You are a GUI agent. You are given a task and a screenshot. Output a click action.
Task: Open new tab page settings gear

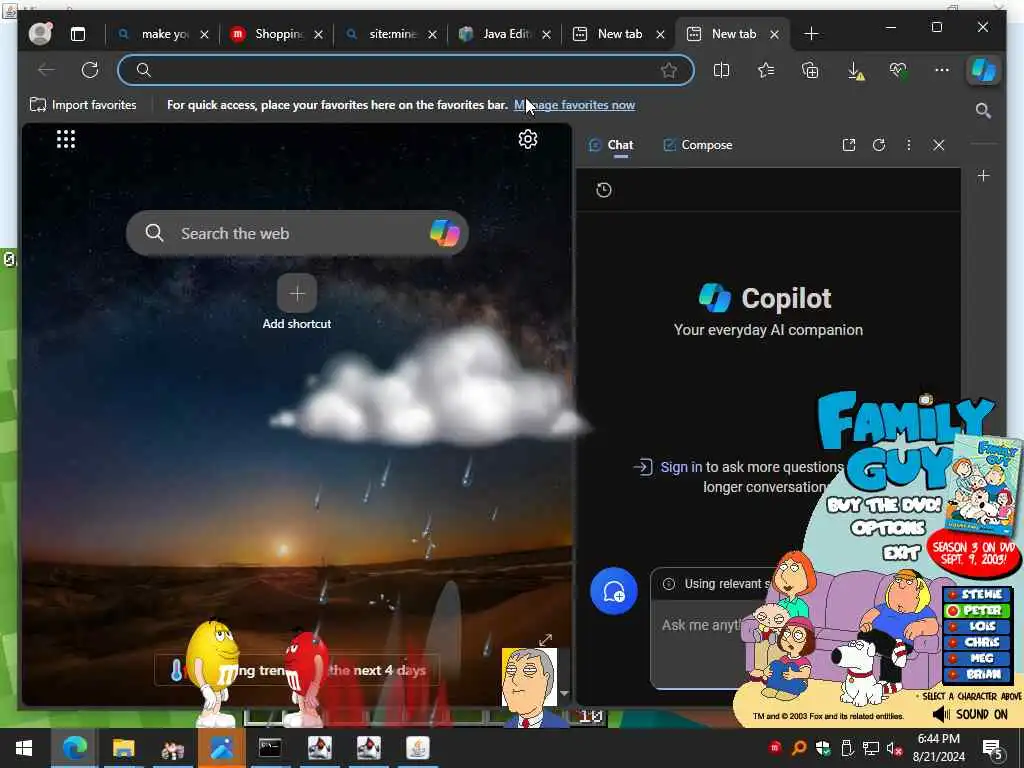click(528, 139)
